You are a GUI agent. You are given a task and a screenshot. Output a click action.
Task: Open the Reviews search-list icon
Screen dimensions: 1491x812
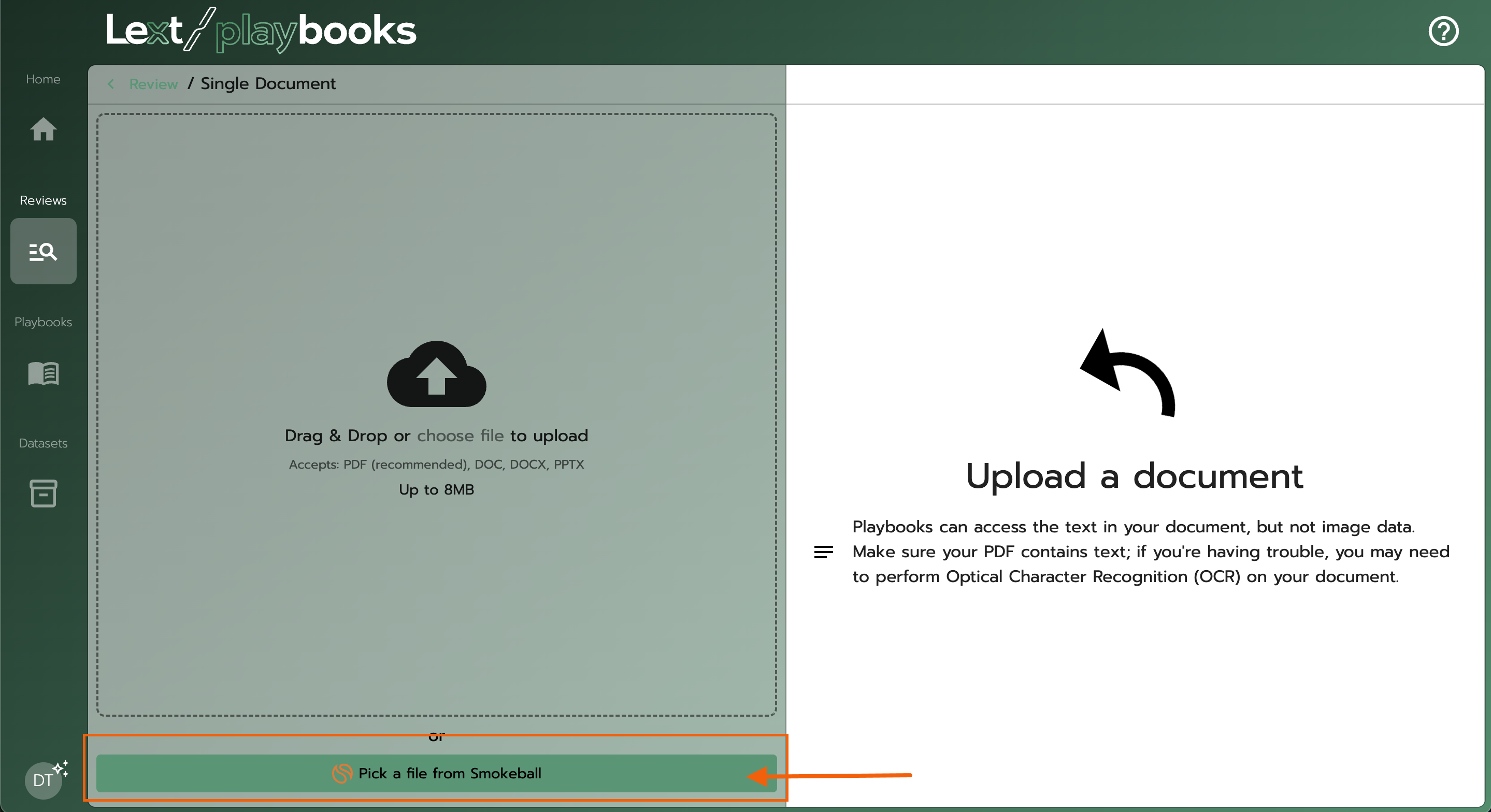tap(44, 251)
